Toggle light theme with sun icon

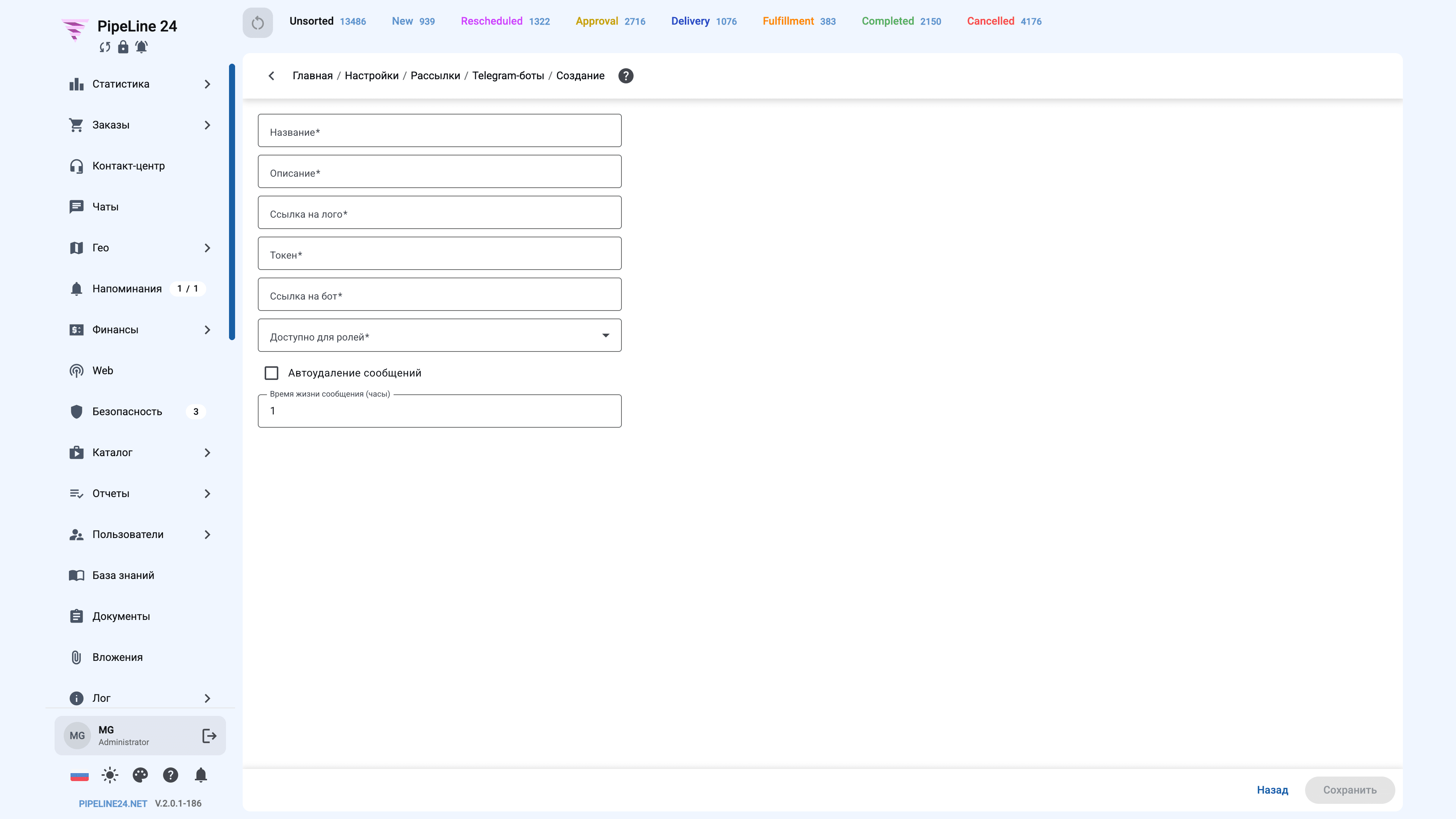point(110,775)
